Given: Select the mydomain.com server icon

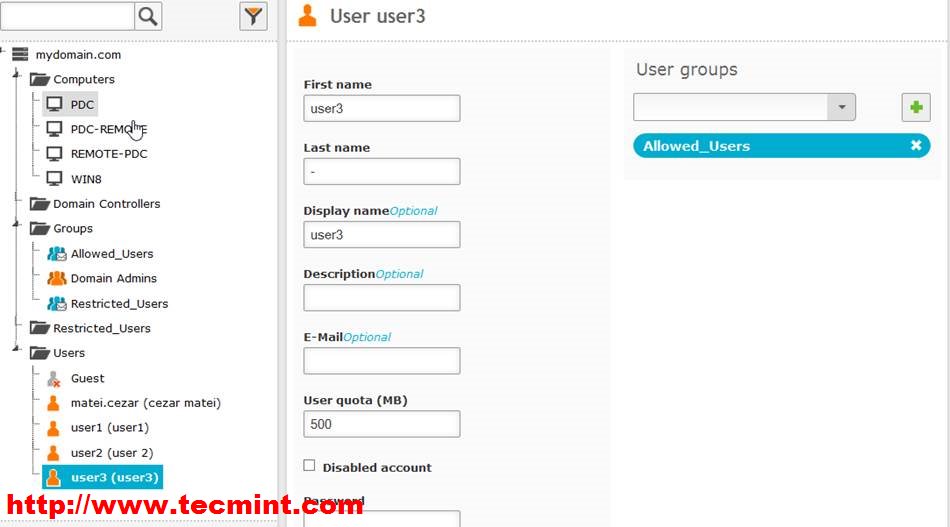Looking at the screenshot, I should point(20,55).
